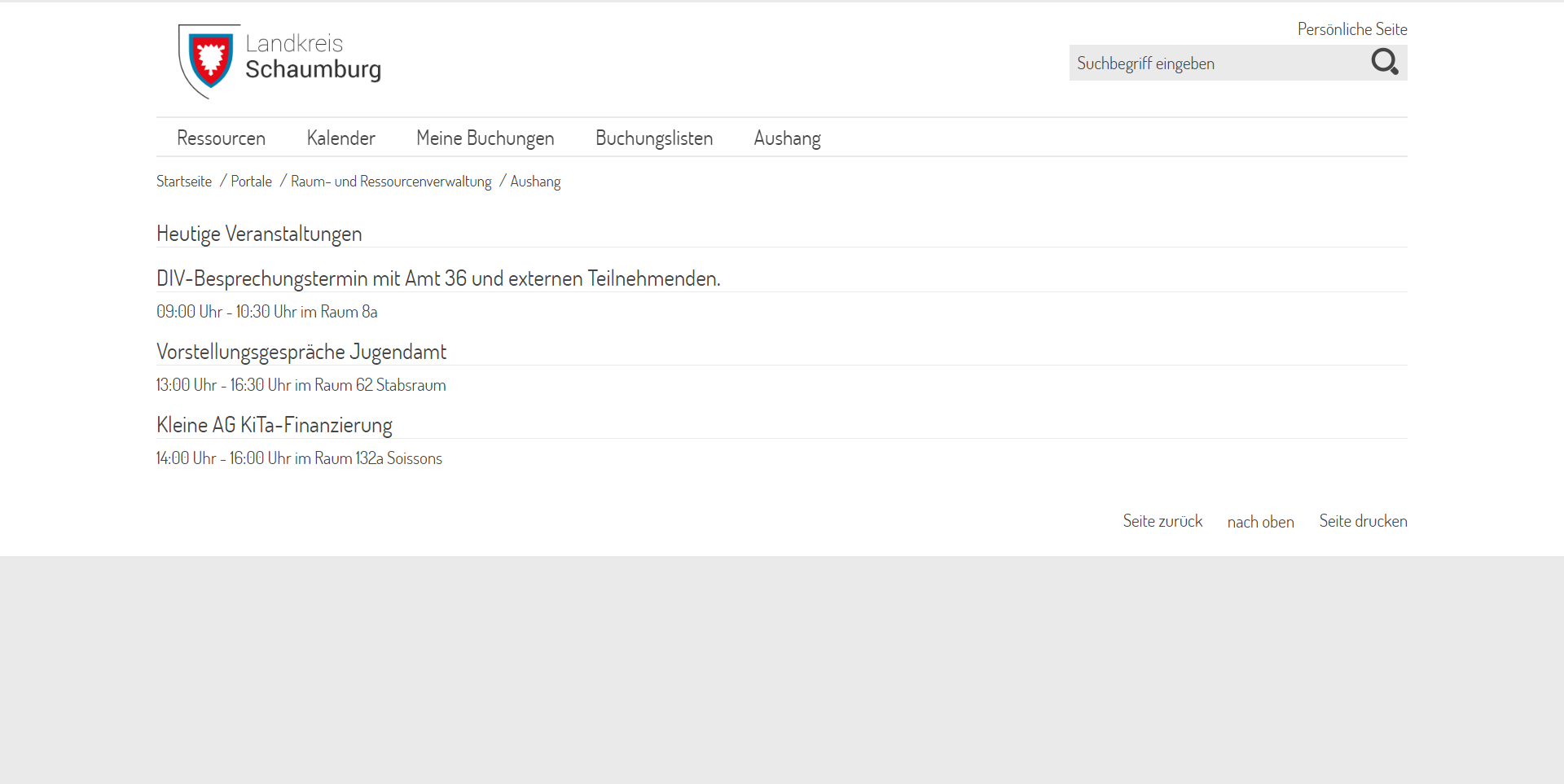The image size is (1564, 784).
Task: Open Vorstellungsgespräche Jugendamt event
Action: (x=301, y=352)
